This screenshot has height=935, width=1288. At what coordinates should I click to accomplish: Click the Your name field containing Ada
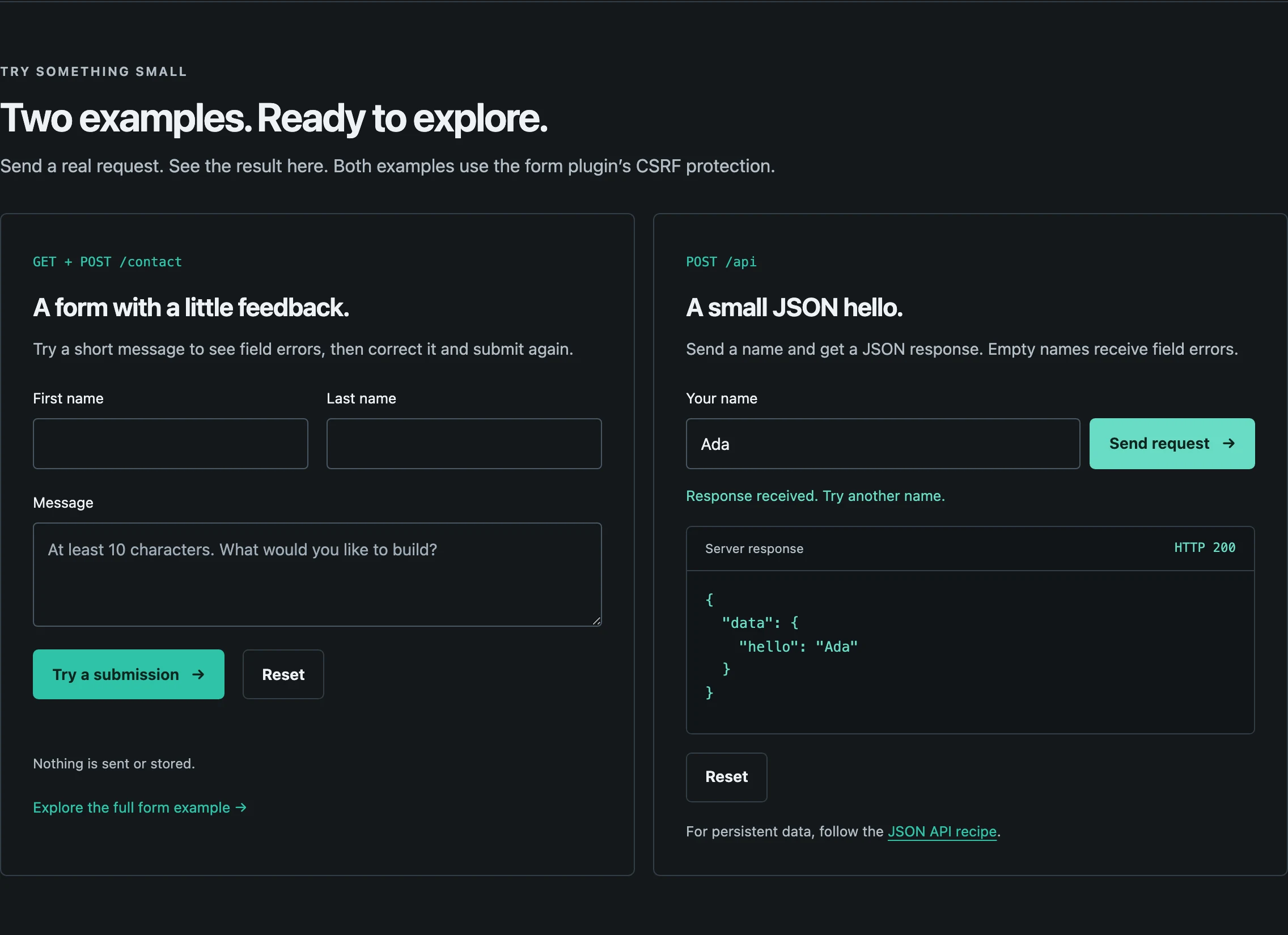(883, 443)
